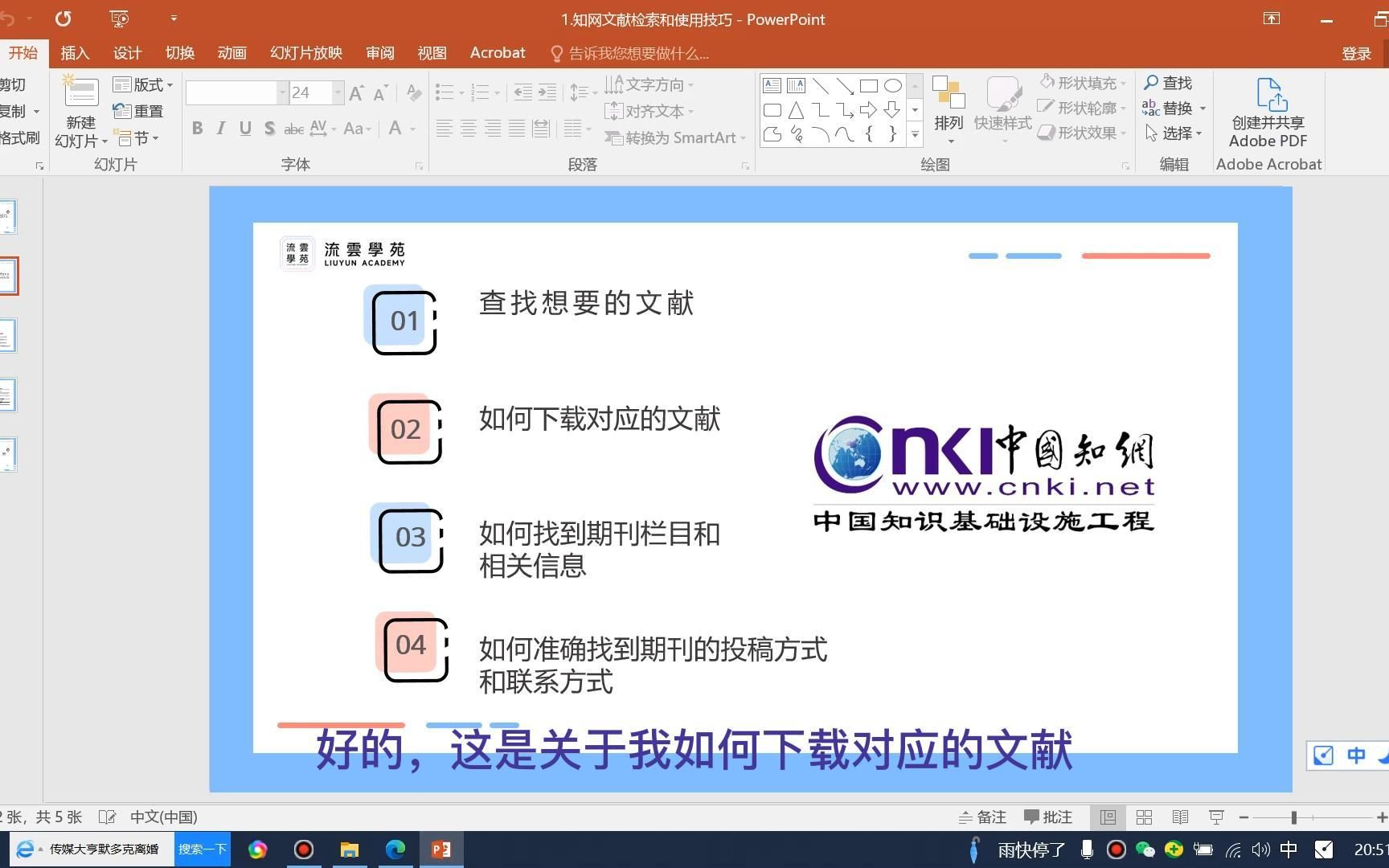Click 替换 replace button

pos(1174,108)
